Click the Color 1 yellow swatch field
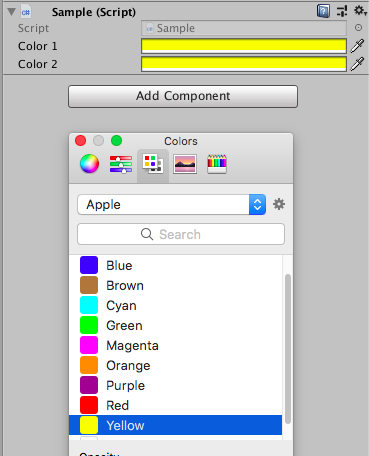 click(244, 46)
